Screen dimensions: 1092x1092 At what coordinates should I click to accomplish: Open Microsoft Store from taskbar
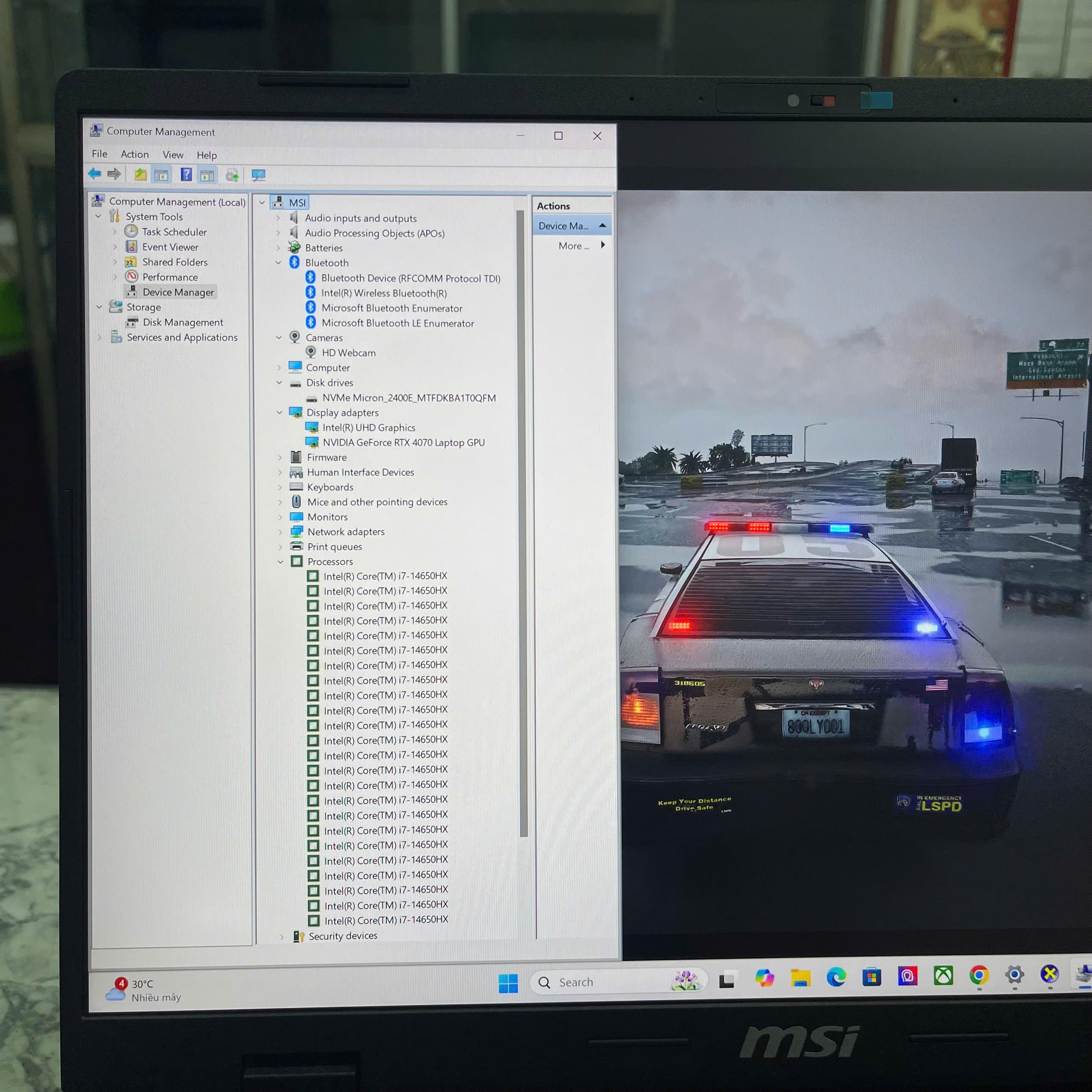[x=871, y=976]
